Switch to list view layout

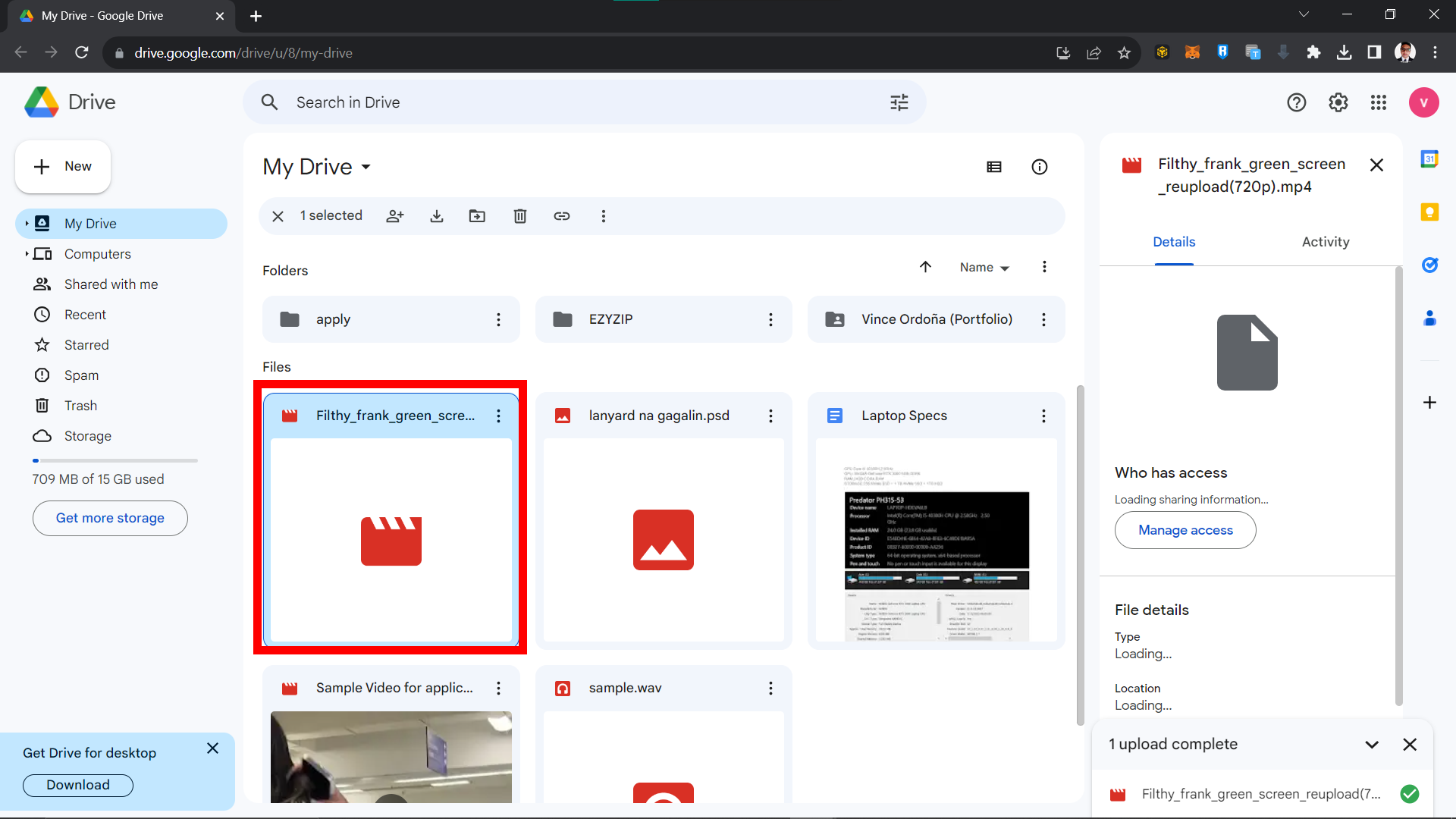coord(994,166)
